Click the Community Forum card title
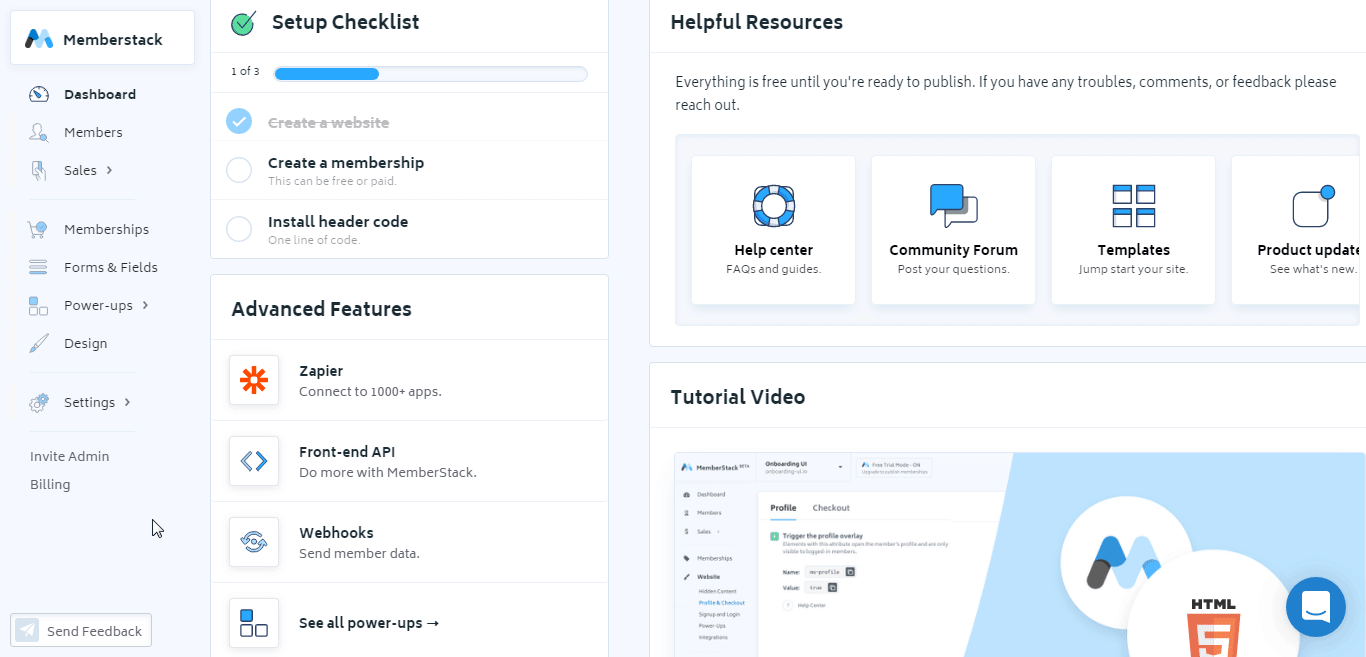 [953, 250]
